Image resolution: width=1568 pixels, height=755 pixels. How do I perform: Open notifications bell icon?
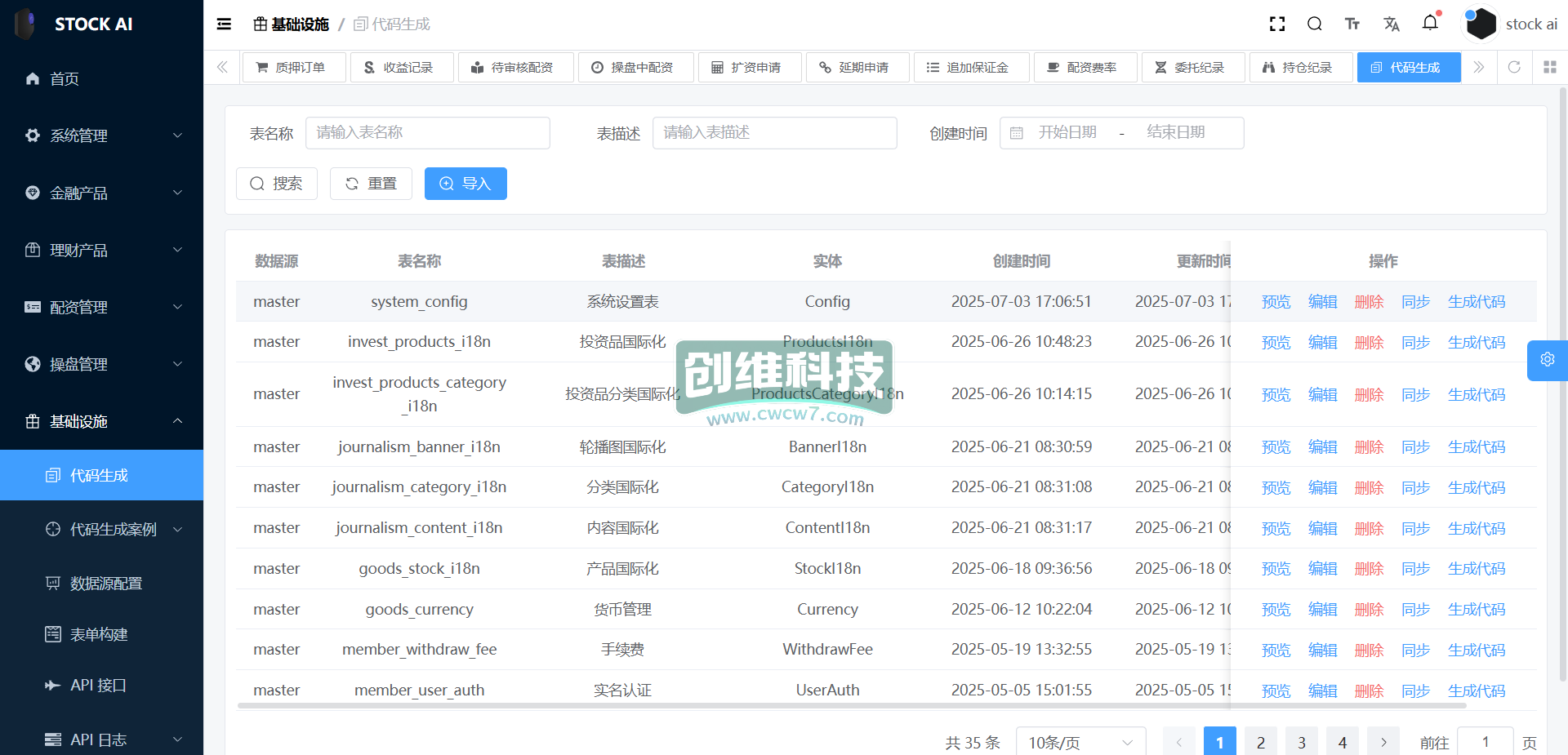point(1430,23)
